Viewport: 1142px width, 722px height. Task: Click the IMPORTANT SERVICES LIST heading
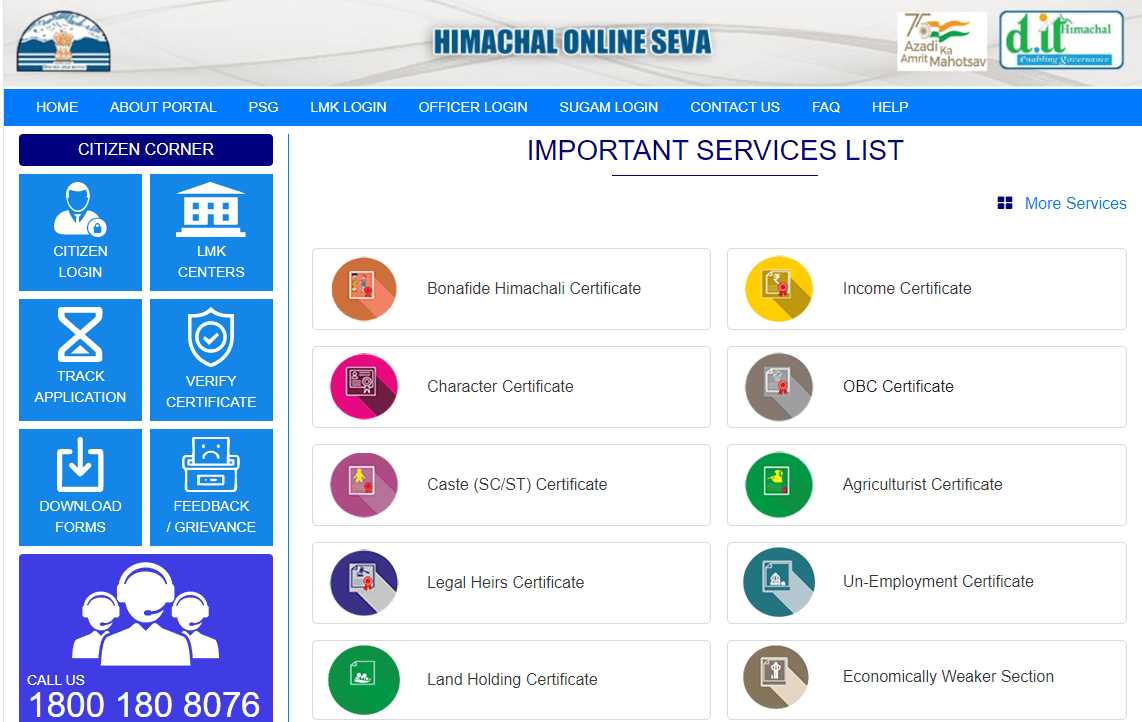(x=715, y=151)
